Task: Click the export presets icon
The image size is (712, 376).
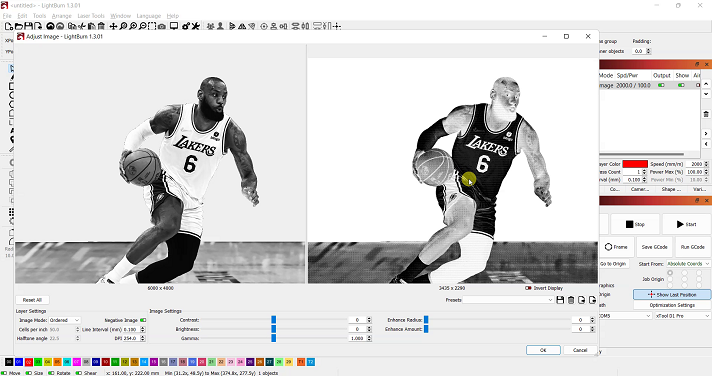Action: 592,300
